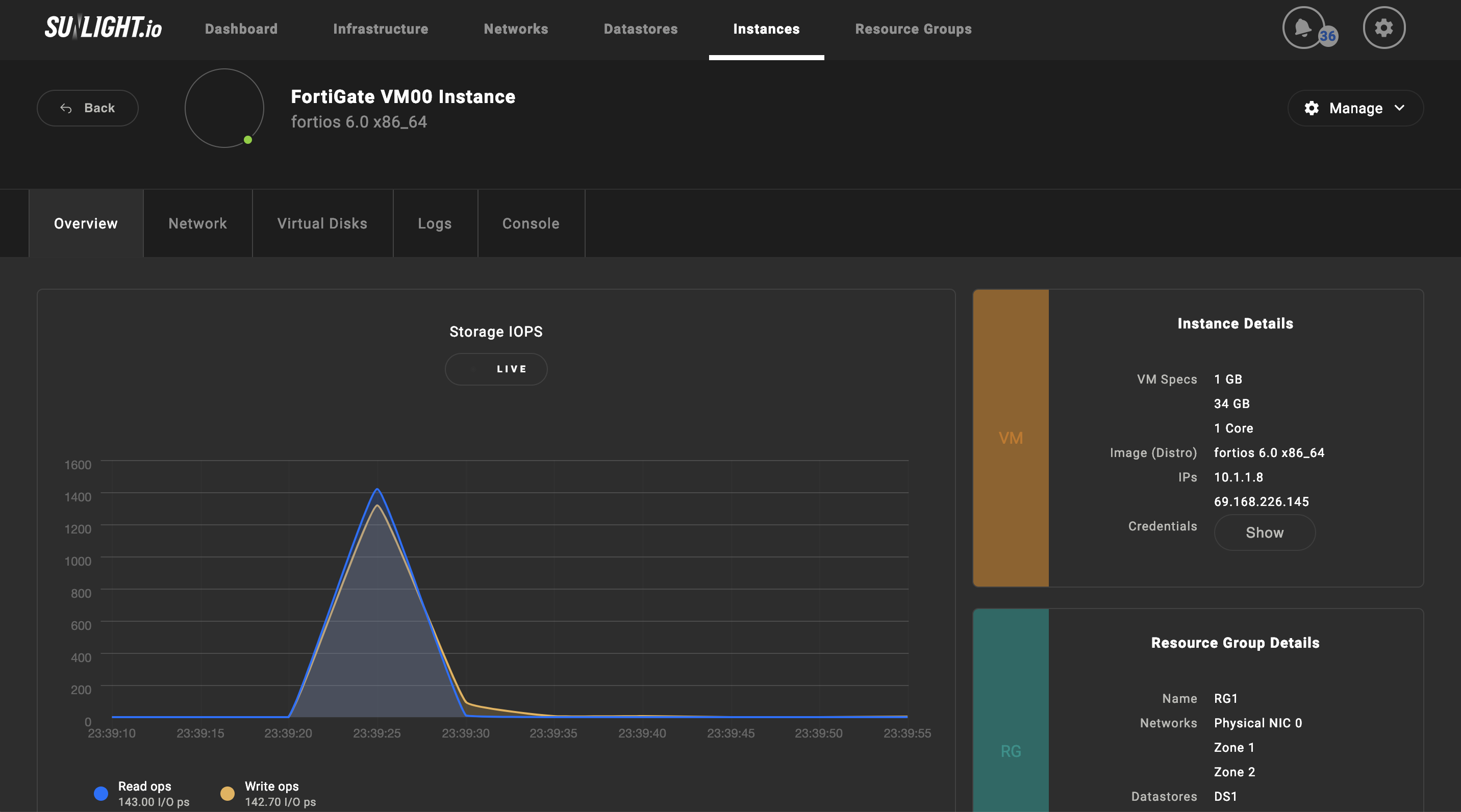
Task: Open the Manage dropdown menu
Action: (1355, 108)
